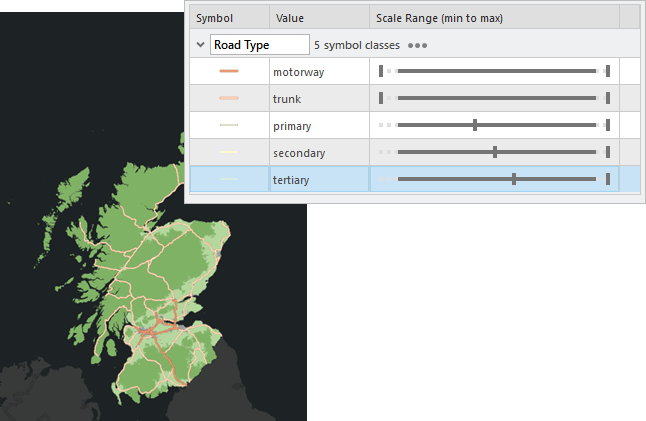Viewport: 646px width, 421px height.
Task: Select the tertiary value label
Action: click(x=291, y=180)
